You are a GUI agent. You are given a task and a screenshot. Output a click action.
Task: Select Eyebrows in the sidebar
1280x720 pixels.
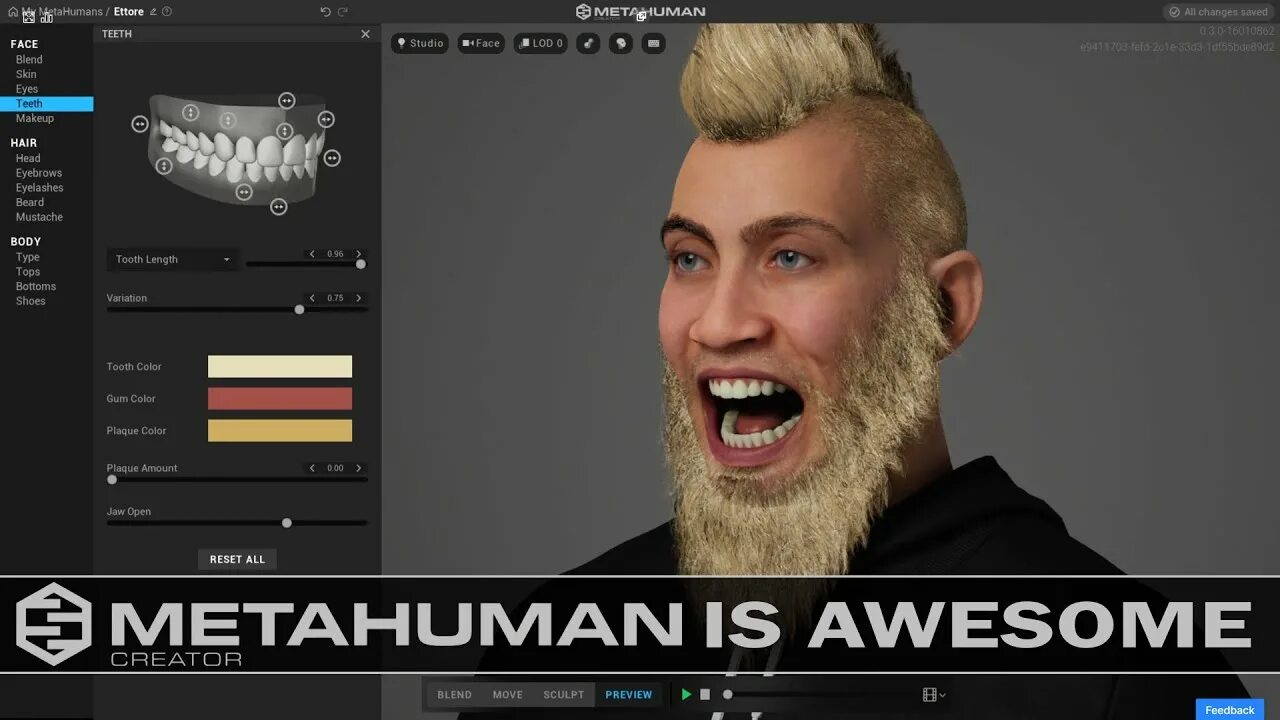(x=39, y=173)
